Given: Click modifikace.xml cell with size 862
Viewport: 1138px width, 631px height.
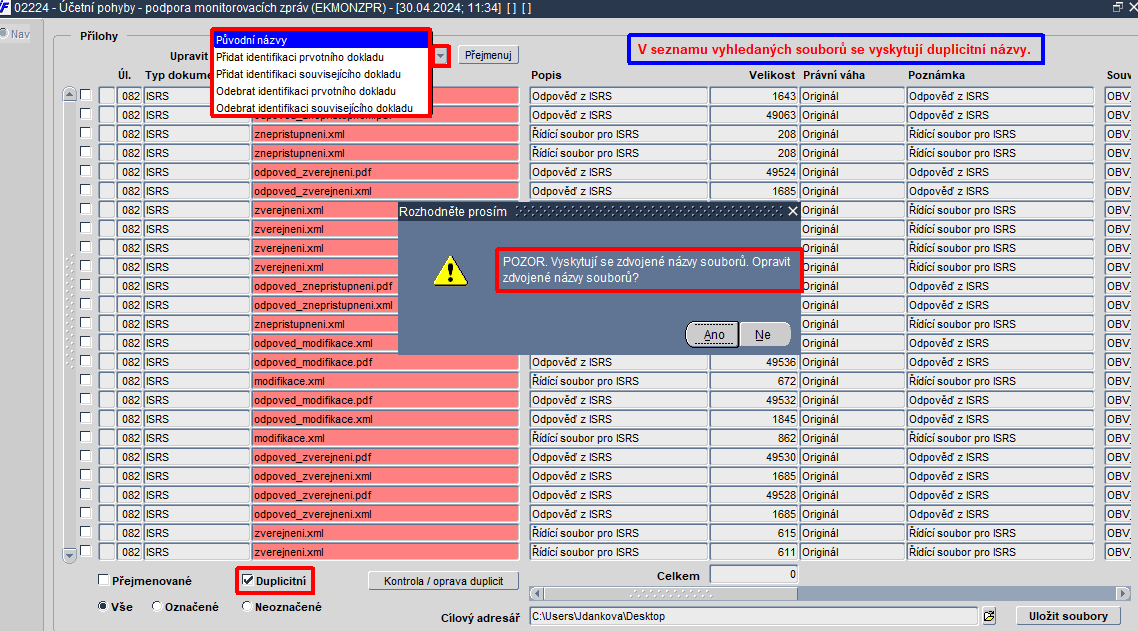Looking at the screenshot, I should click(385, 438).
